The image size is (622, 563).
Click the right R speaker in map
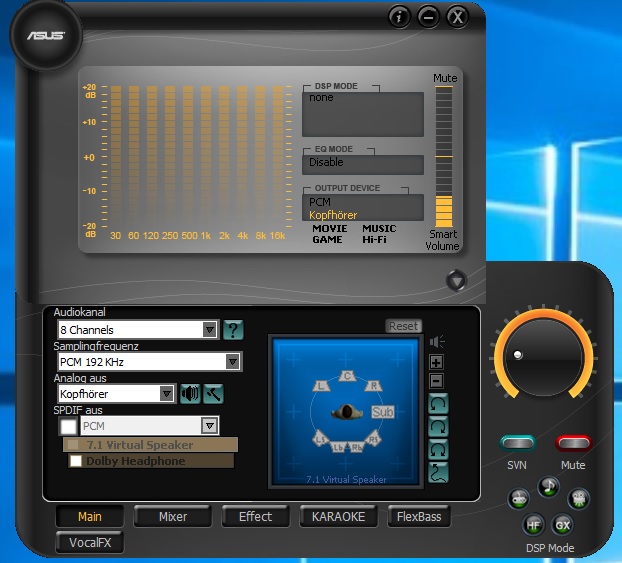tap(373, 385)
